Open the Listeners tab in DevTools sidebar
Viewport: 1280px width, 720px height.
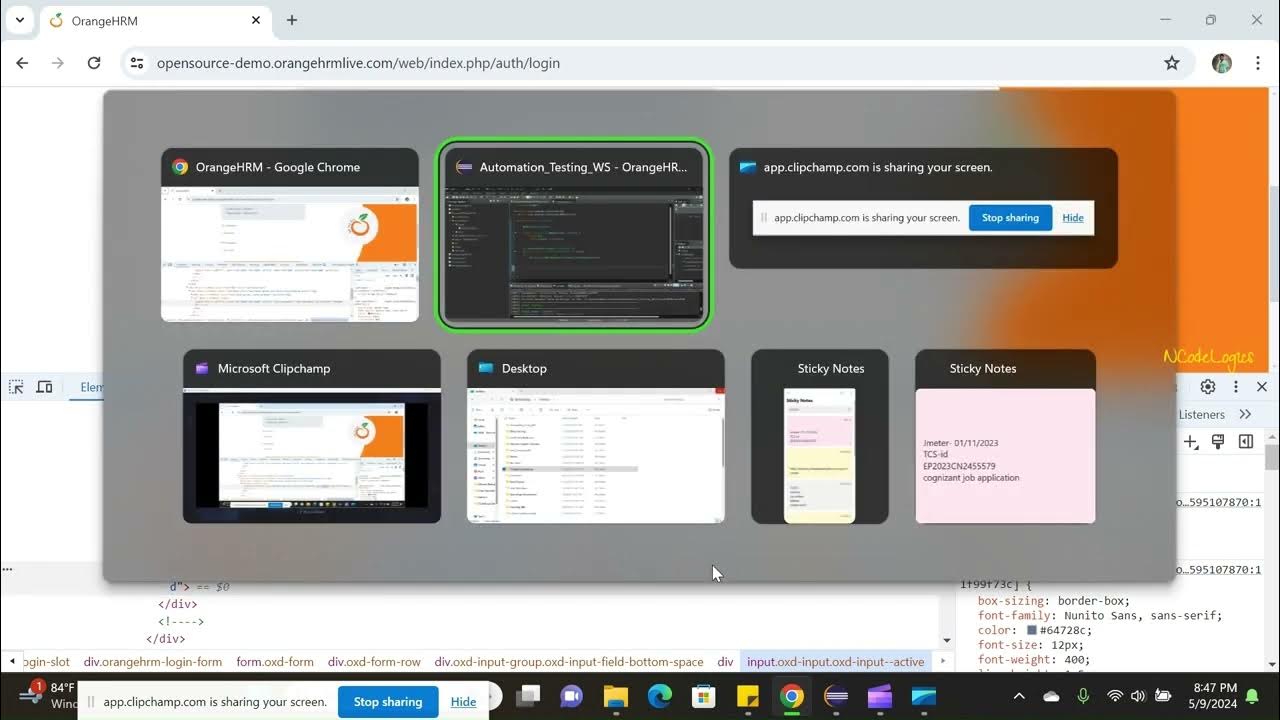pyautogui.click(x=1201, y=414)
